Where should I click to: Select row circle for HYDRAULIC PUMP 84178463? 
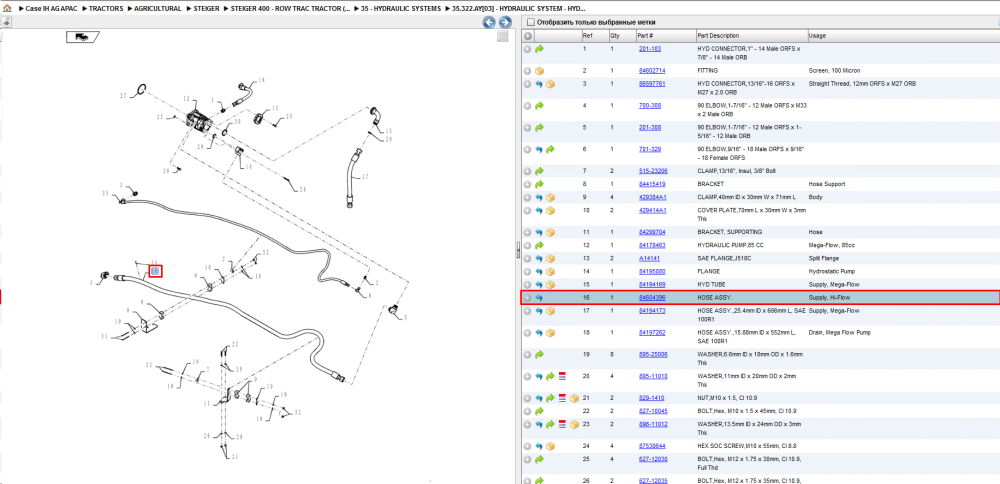(x=527, y=245)
